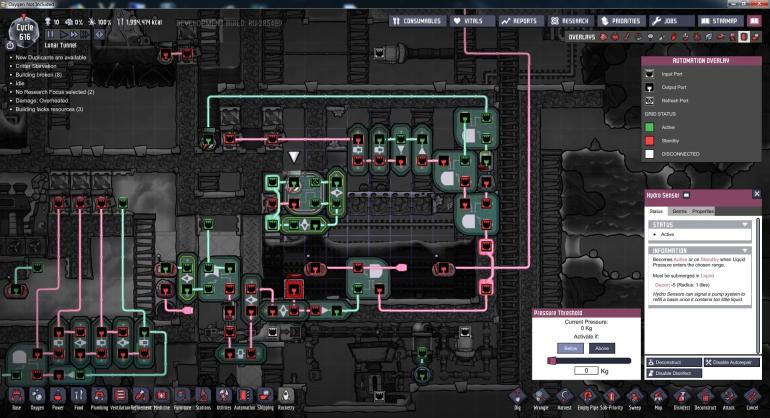Collapse the Information section
This screenshot has height=418, width=770.
pyautogui.click(x=744, y=250)
